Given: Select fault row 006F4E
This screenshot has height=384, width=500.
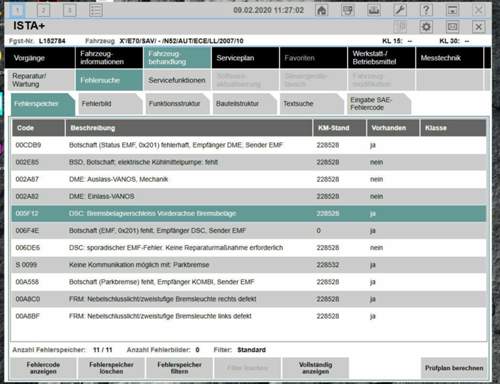Looking at the screenshot, I should click(x=249, y=231).
